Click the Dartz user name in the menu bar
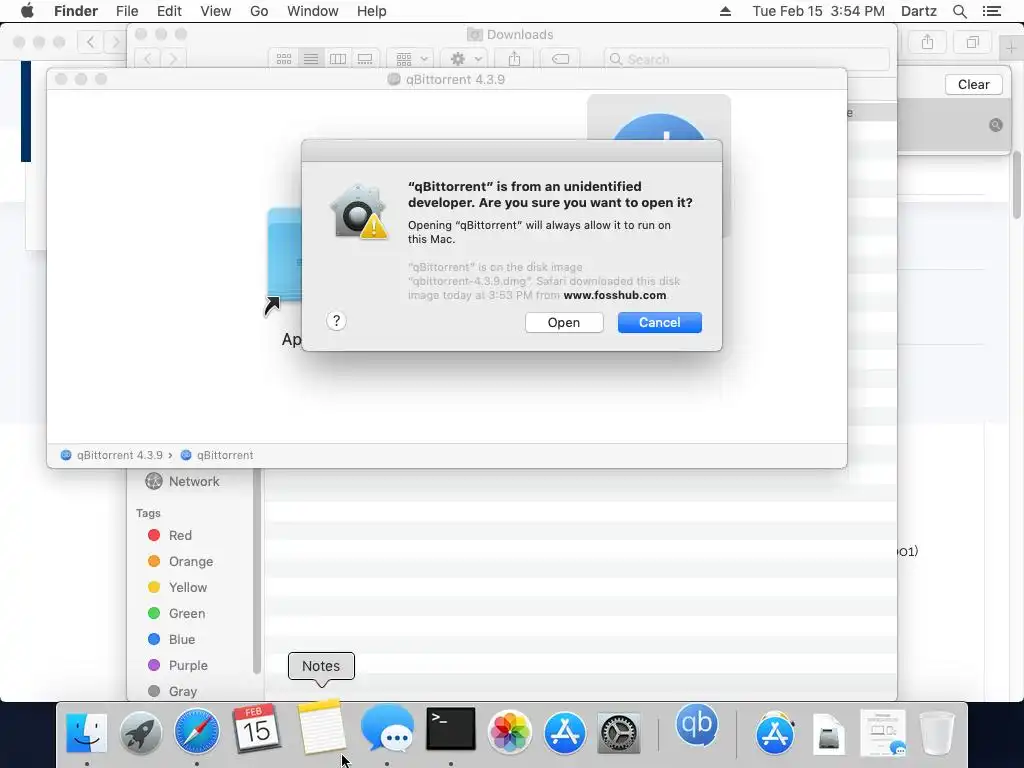The image size is (1024, 768). click(919, 11)
